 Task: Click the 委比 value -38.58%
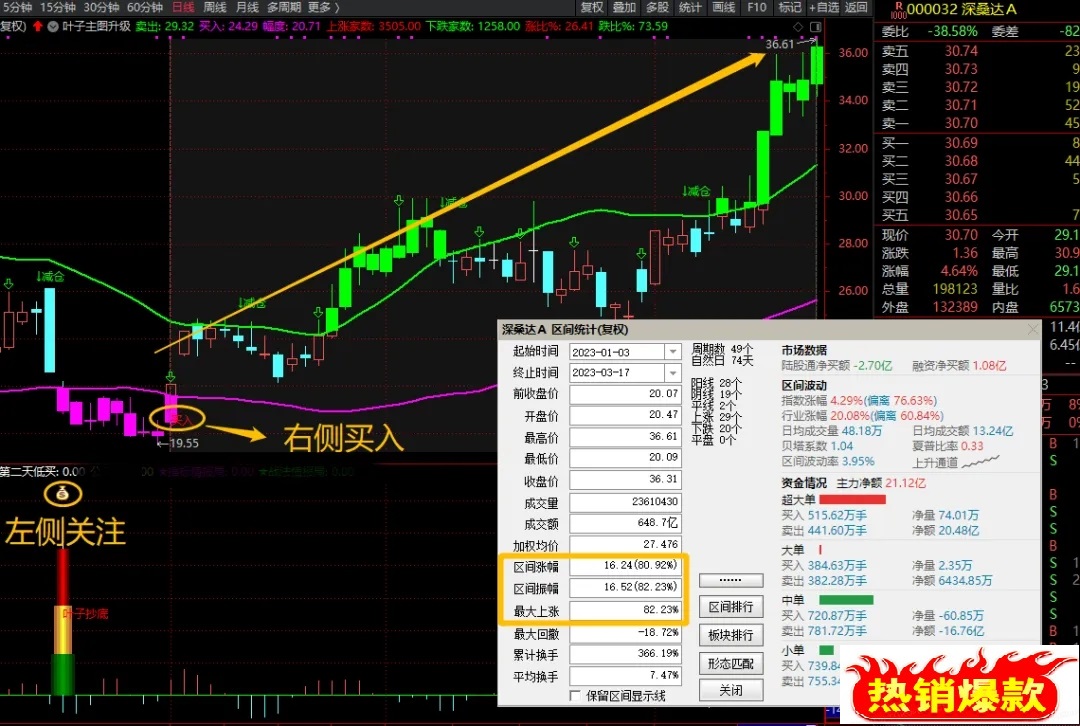952,31
